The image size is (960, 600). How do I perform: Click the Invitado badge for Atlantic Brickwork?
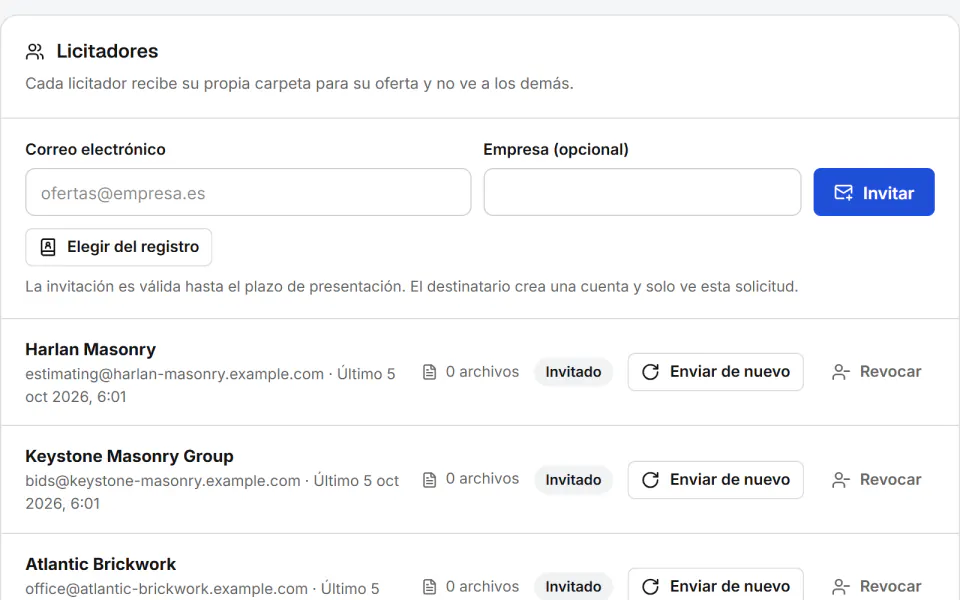click(x=573, y=586)
